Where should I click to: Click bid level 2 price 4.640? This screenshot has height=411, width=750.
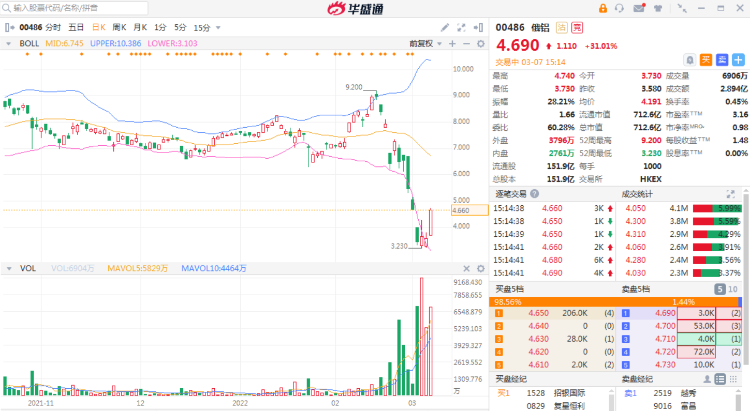pyautogui.click(x=538, y=326)
